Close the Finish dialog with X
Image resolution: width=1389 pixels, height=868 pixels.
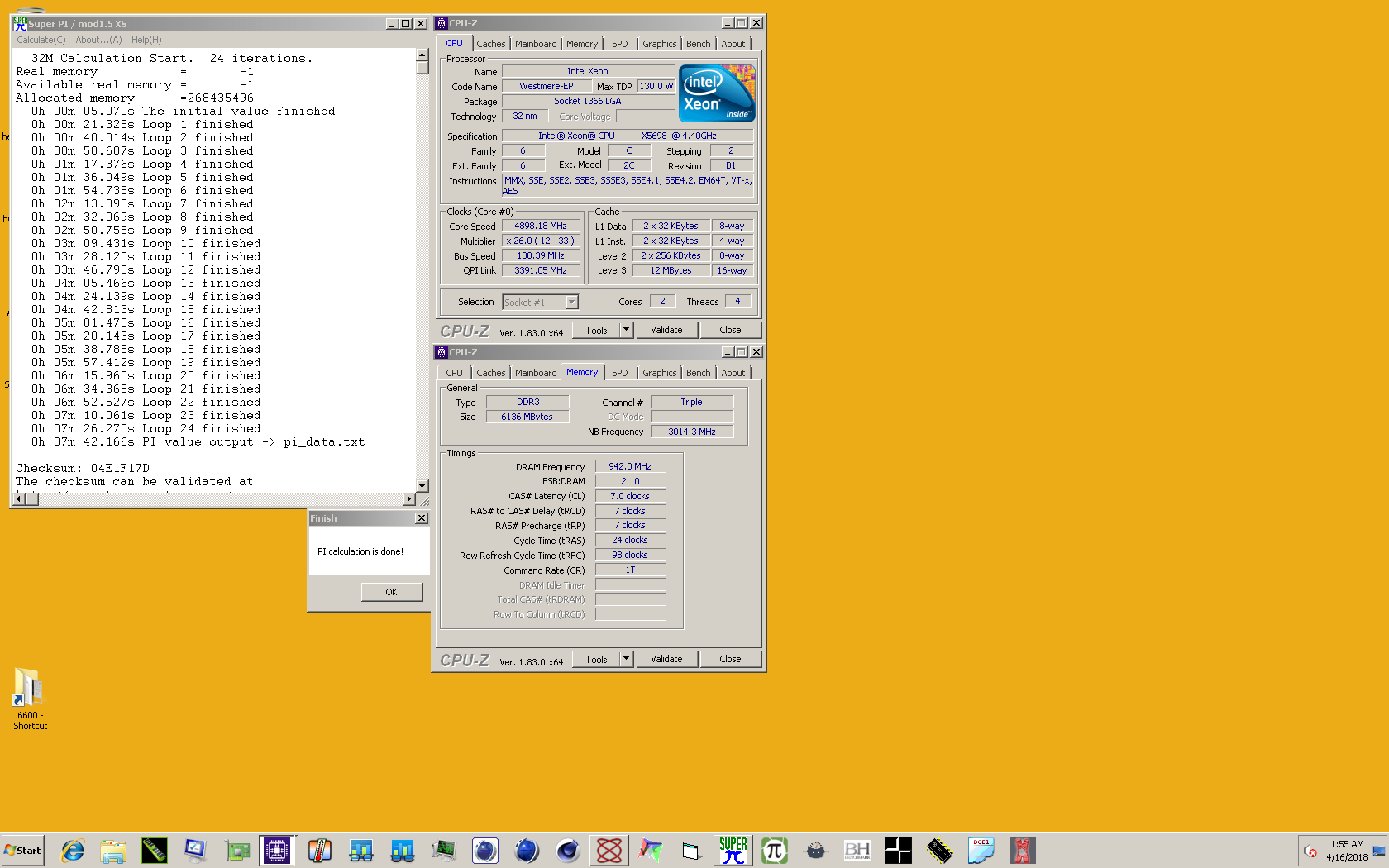click(422, 518)
